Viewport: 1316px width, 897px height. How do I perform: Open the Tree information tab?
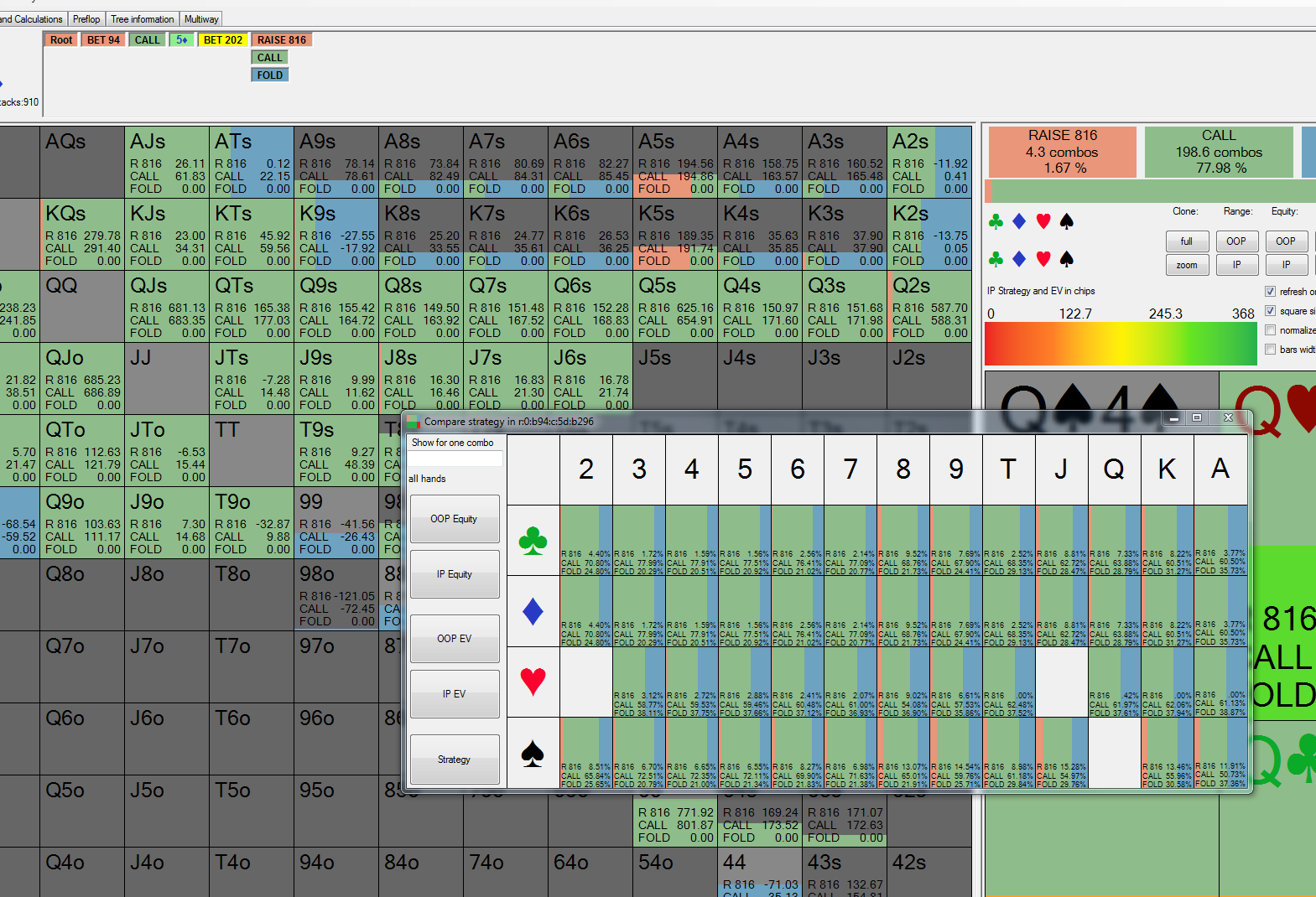coord(143,19)
